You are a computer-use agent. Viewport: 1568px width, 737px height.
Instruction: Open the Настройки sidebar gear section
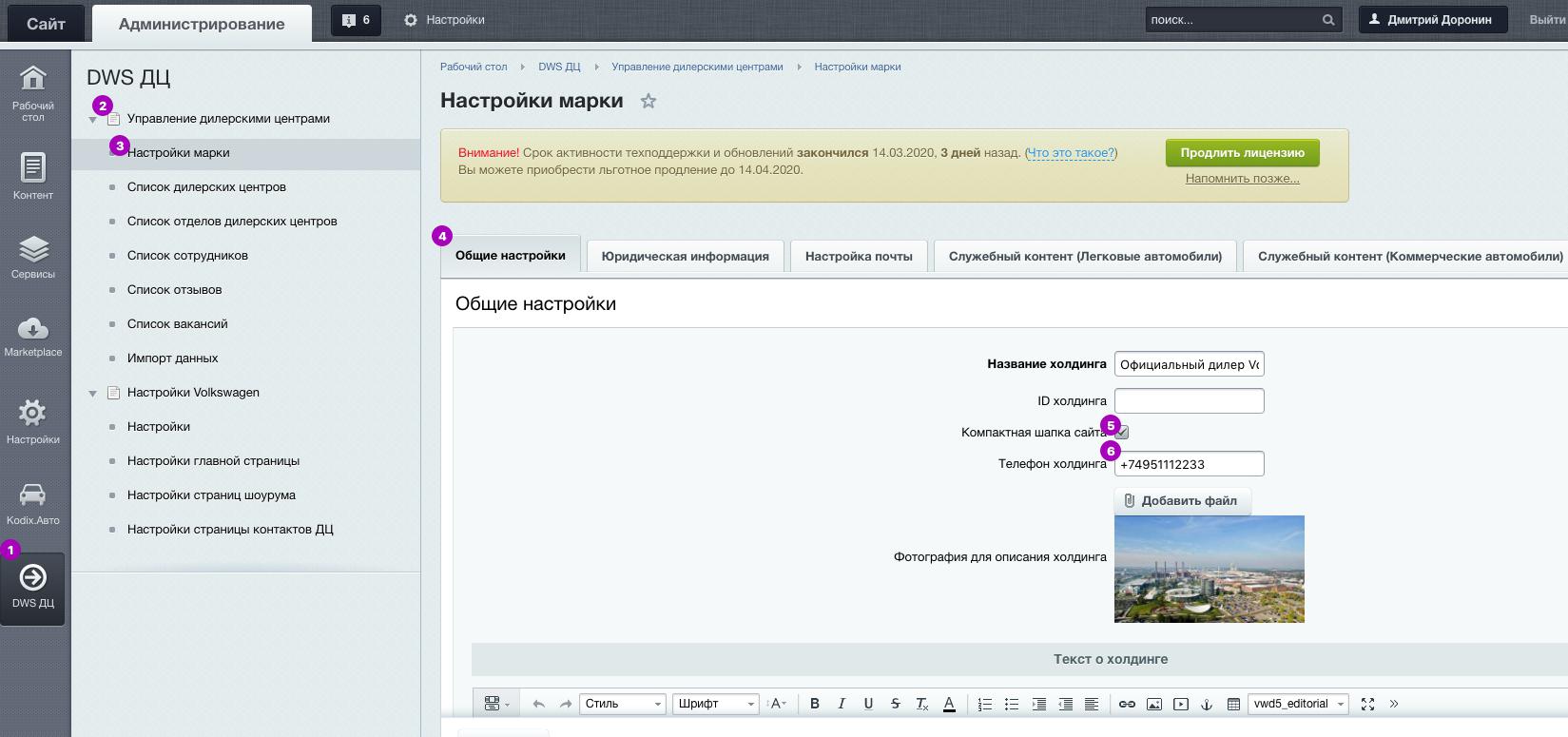[33, 422]
